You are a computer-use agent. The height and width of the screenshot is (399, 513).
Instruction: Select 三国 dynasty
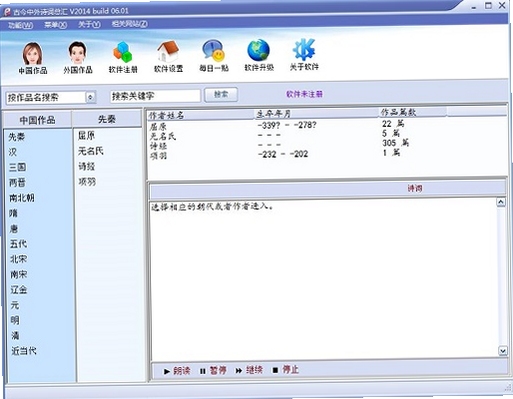17,167
